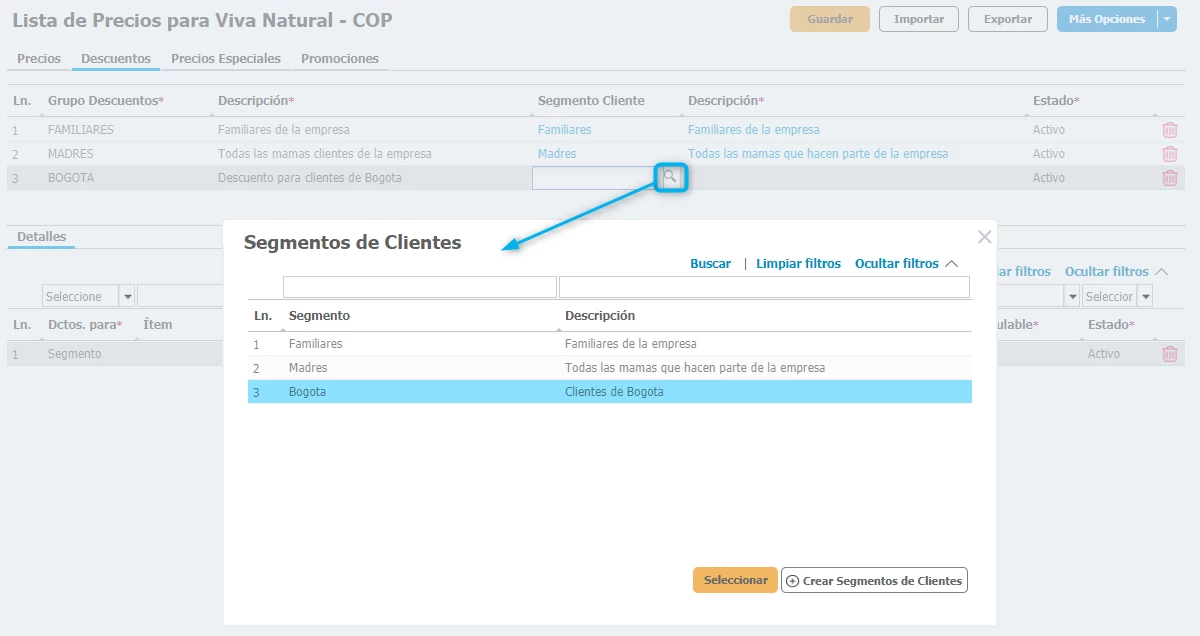
Task: Click Crear Segmentos de Clientes button
Action: pyautogui.click(x=874, y=581)
